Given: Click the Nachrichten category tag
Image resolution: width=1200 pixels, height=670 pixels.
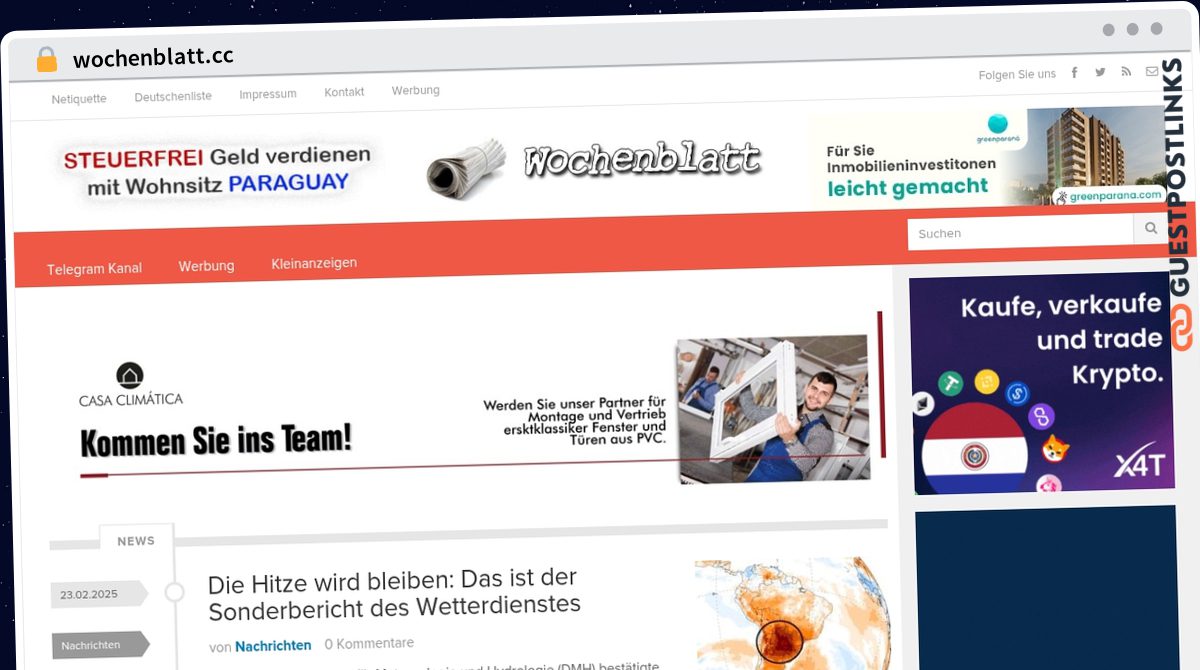Looking at the screenshot, I should pos(100,645).
